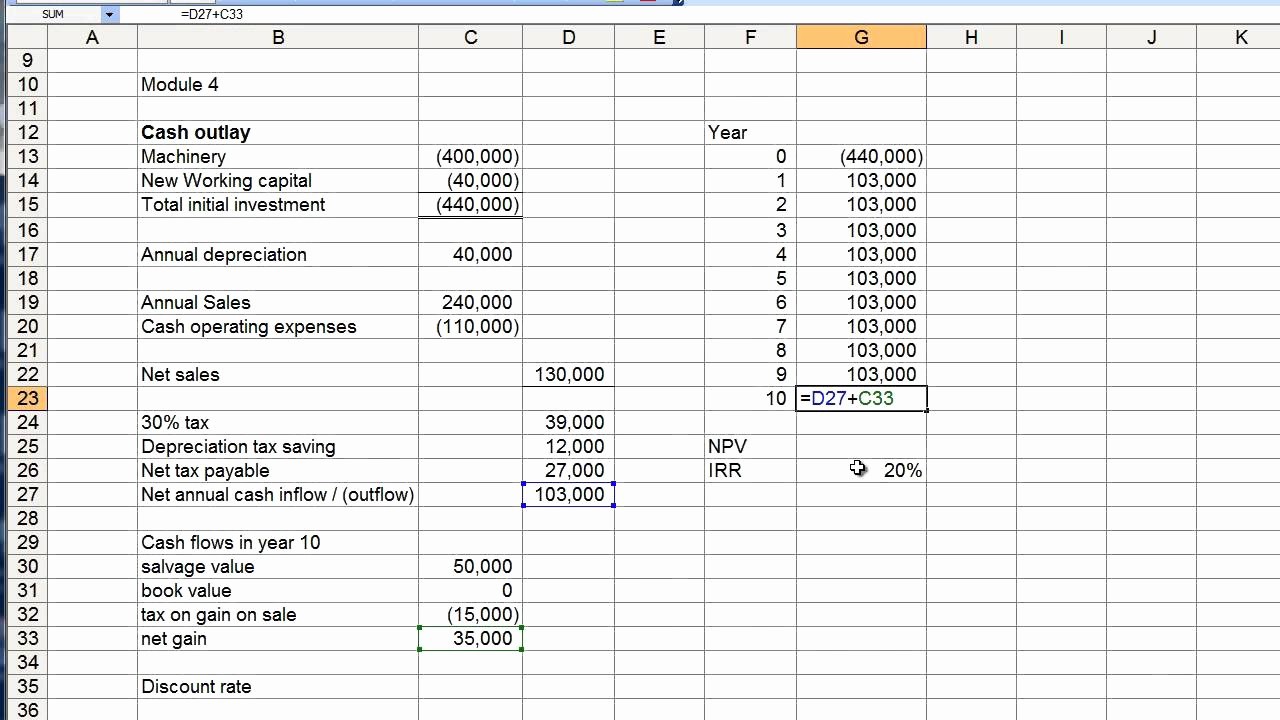Click the net gain 35,000 cell
This screenshot has width=1280, height=720.
[x=470, y=638]
